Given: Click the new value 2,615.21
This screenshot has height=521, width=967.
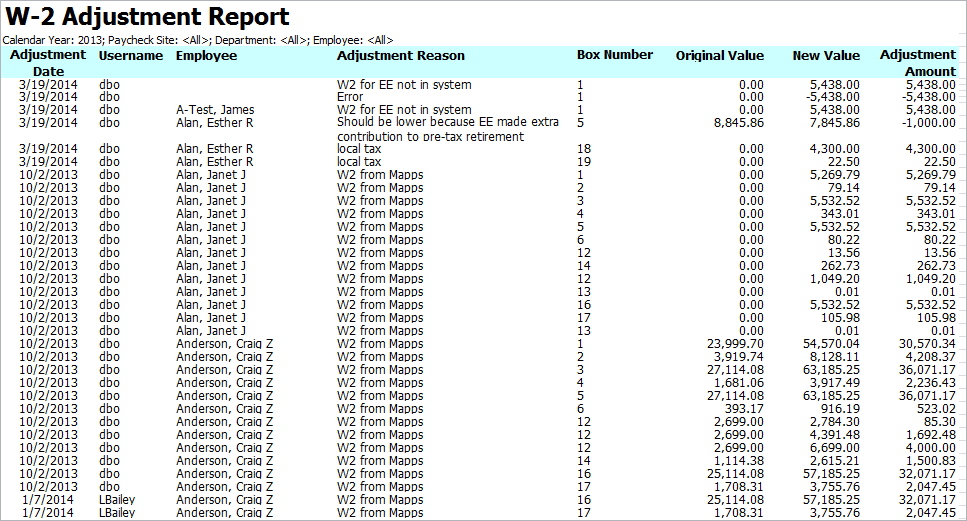Looking at the screenshot, I should tap(834, 461).
